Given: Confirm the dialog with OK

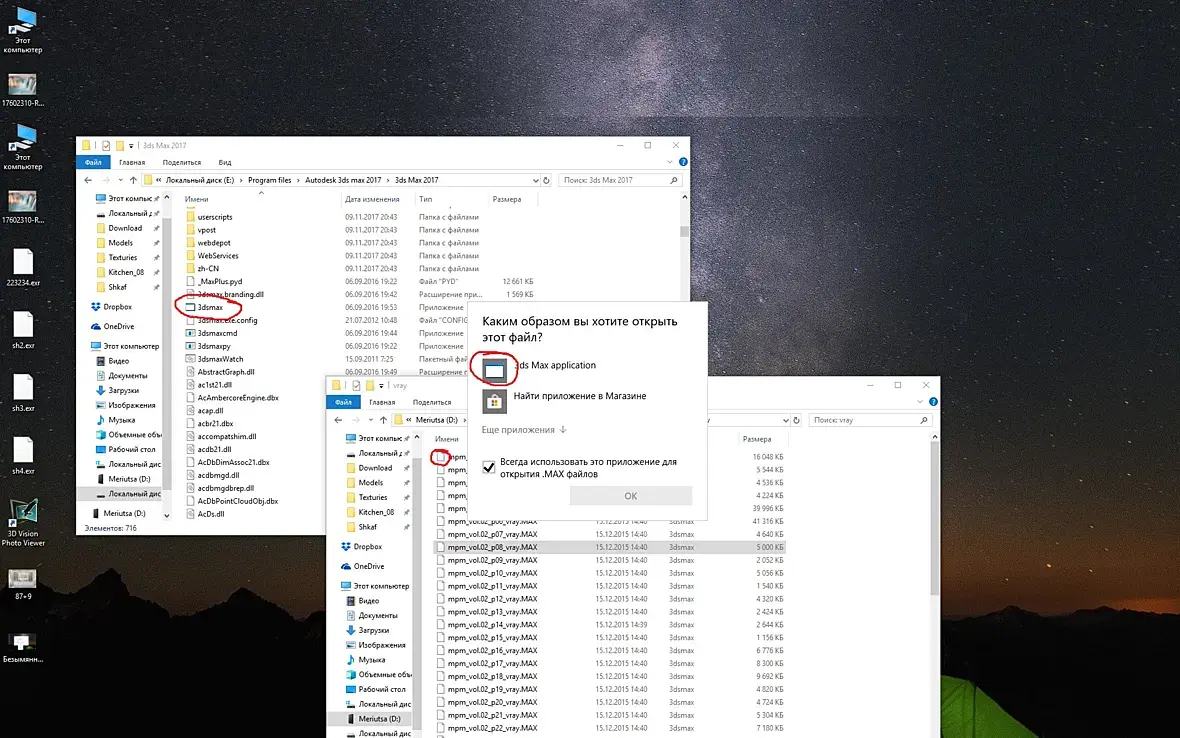Looking at the screenshot, I should click(631, 496).
